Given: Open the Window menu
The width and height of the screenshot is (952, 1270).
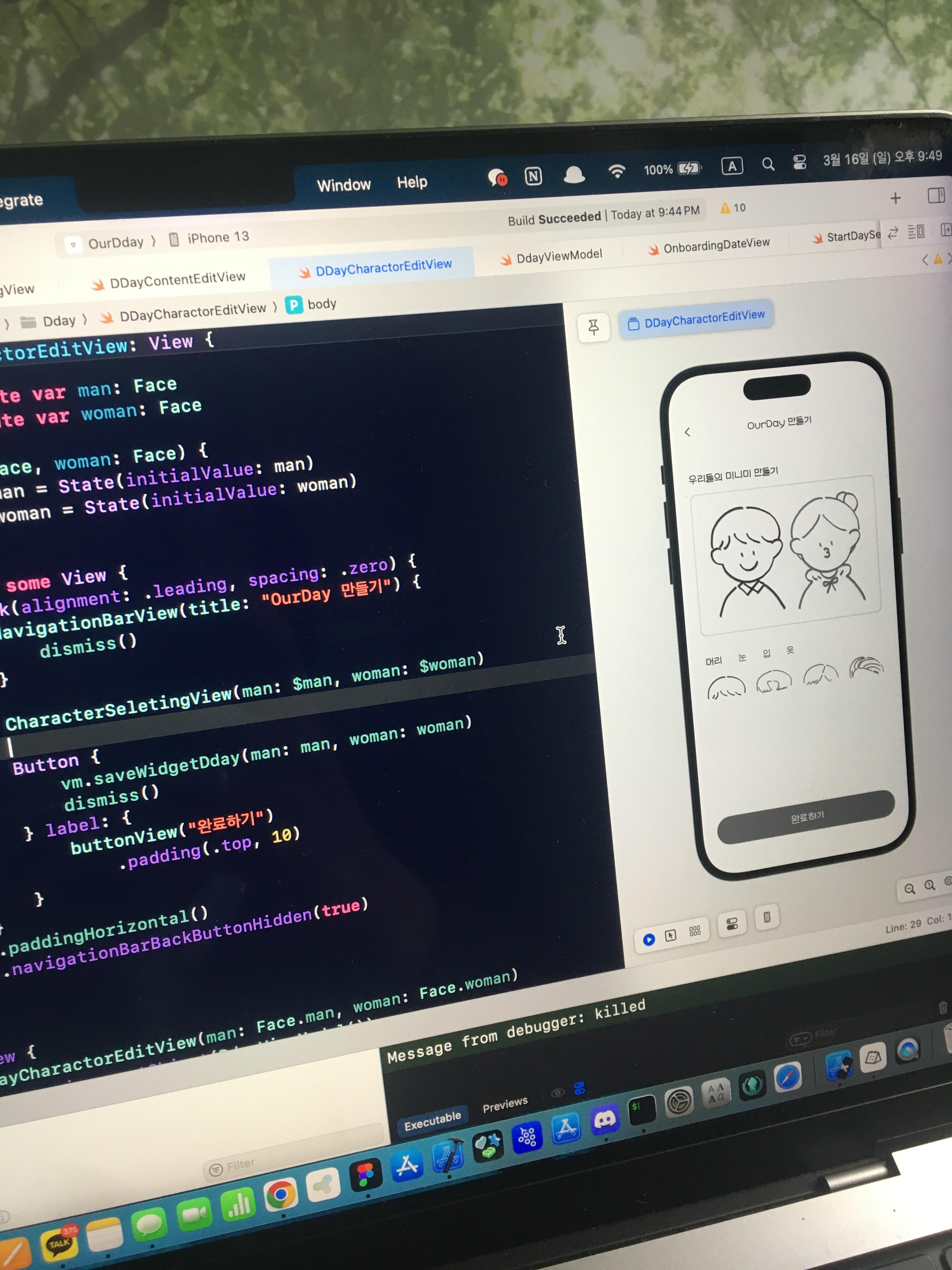Looking at the screenshot, I should [344, 185].
